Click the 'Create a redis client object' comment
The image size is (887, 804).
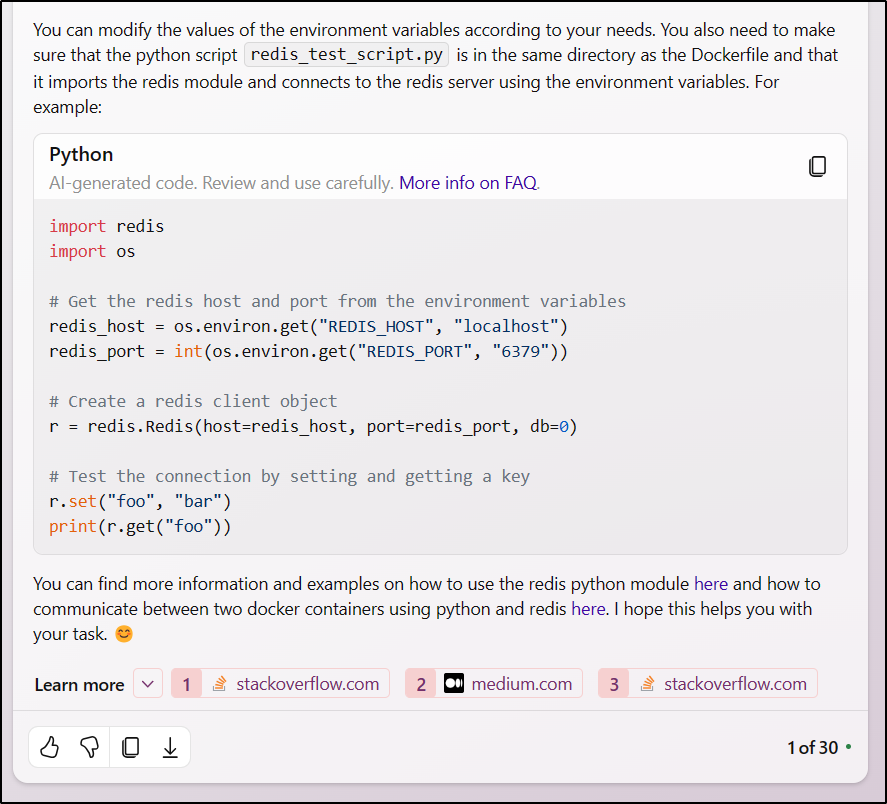point(193,401)
